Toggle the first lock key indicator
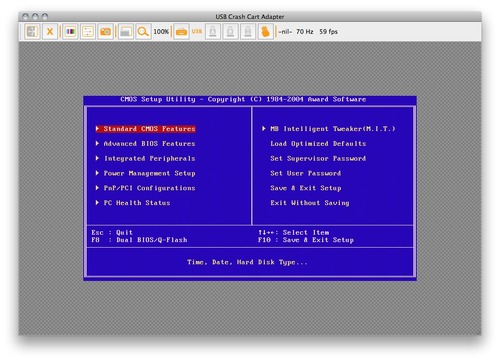Screen dimensions: 500x361 click(x=213, y=32)
